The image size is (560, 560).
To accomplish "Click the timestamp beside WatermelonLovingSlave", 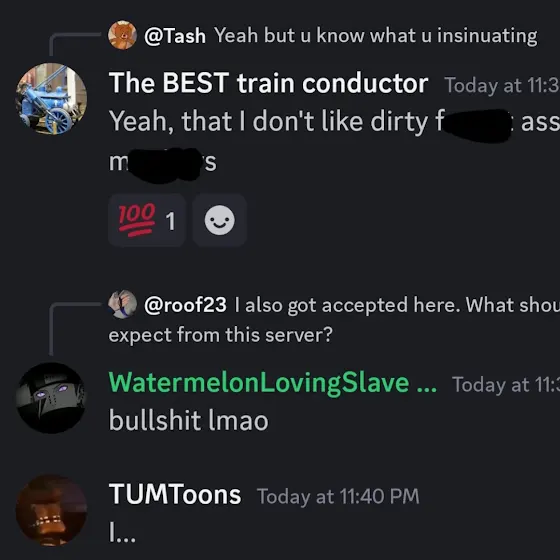I will pos(506,385).
